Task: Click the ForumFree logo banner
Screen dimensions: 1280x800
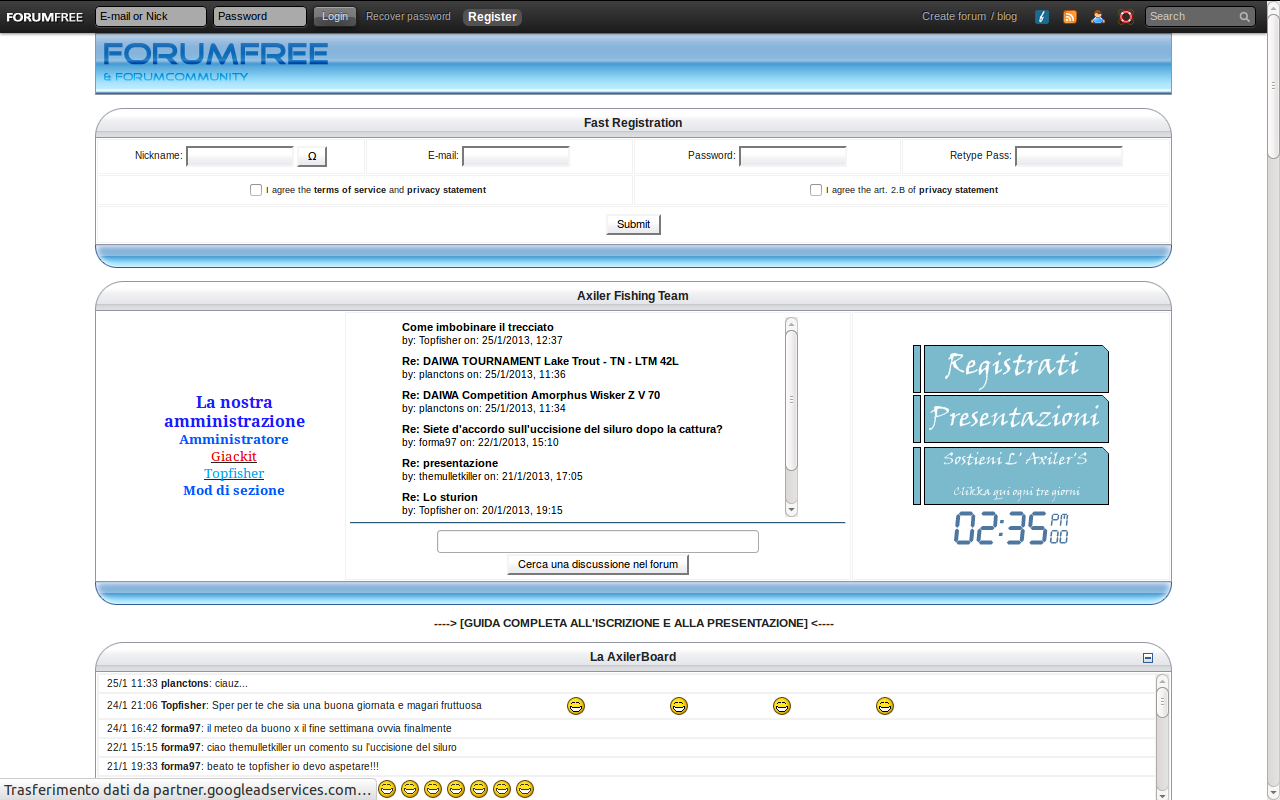Action: tap(215, 61)
